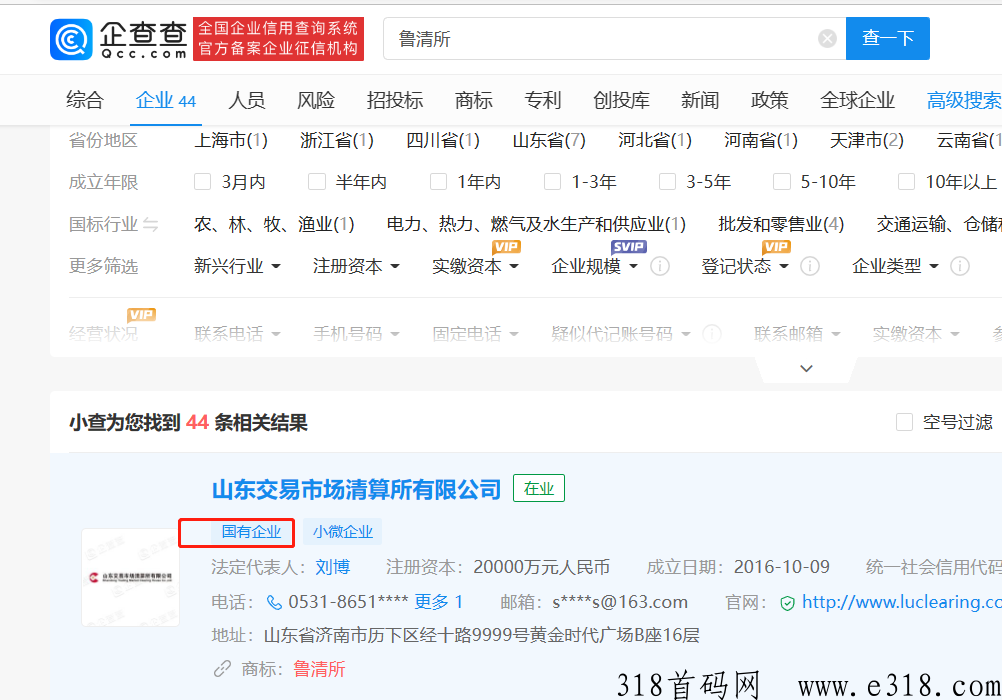Filter by province 四川省(1)
The width and height of the screenshot is (1002, 700).
coord(443,140)
